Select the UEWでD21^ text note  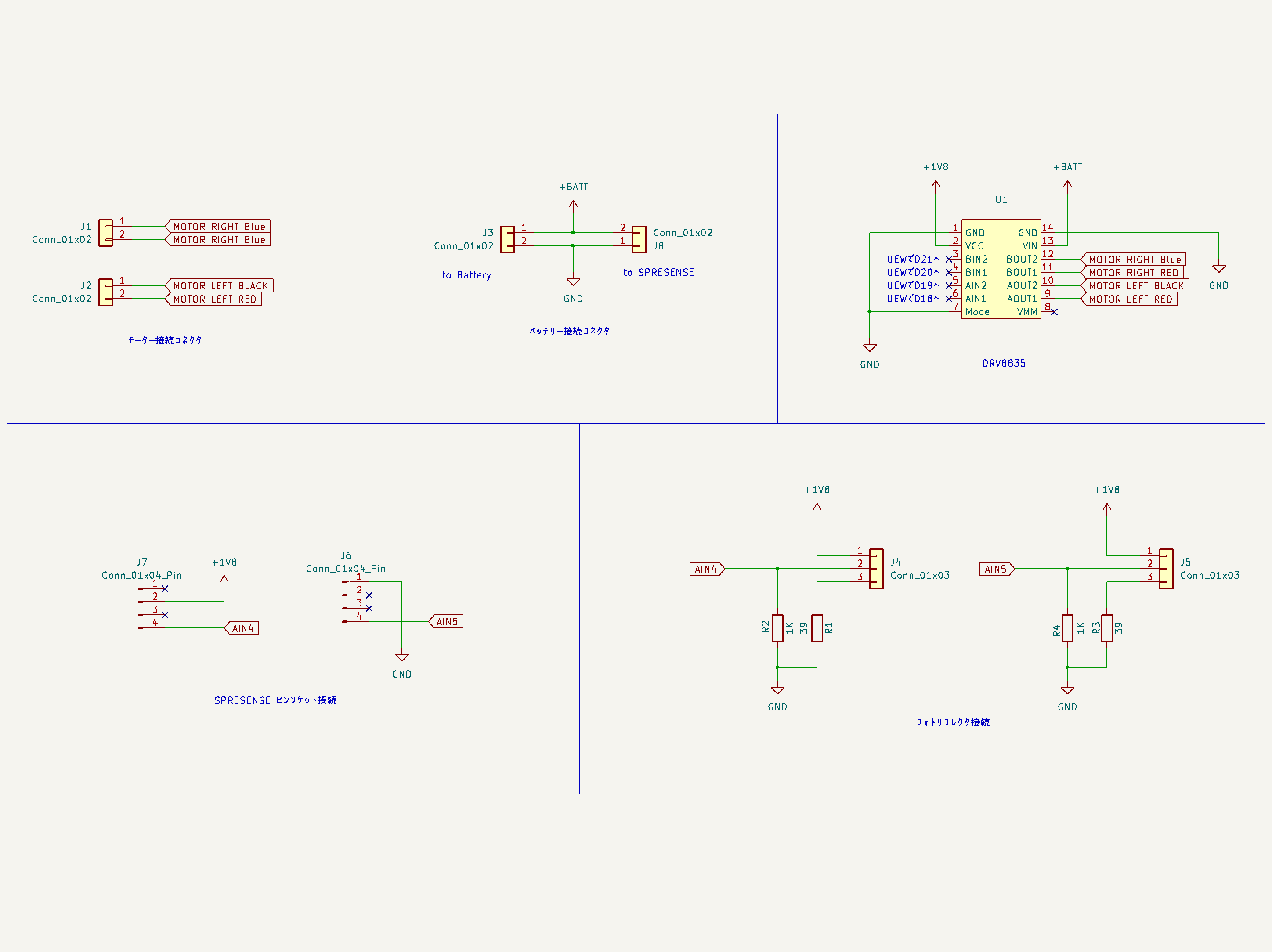pyautogui.click(x=913, y=259)
